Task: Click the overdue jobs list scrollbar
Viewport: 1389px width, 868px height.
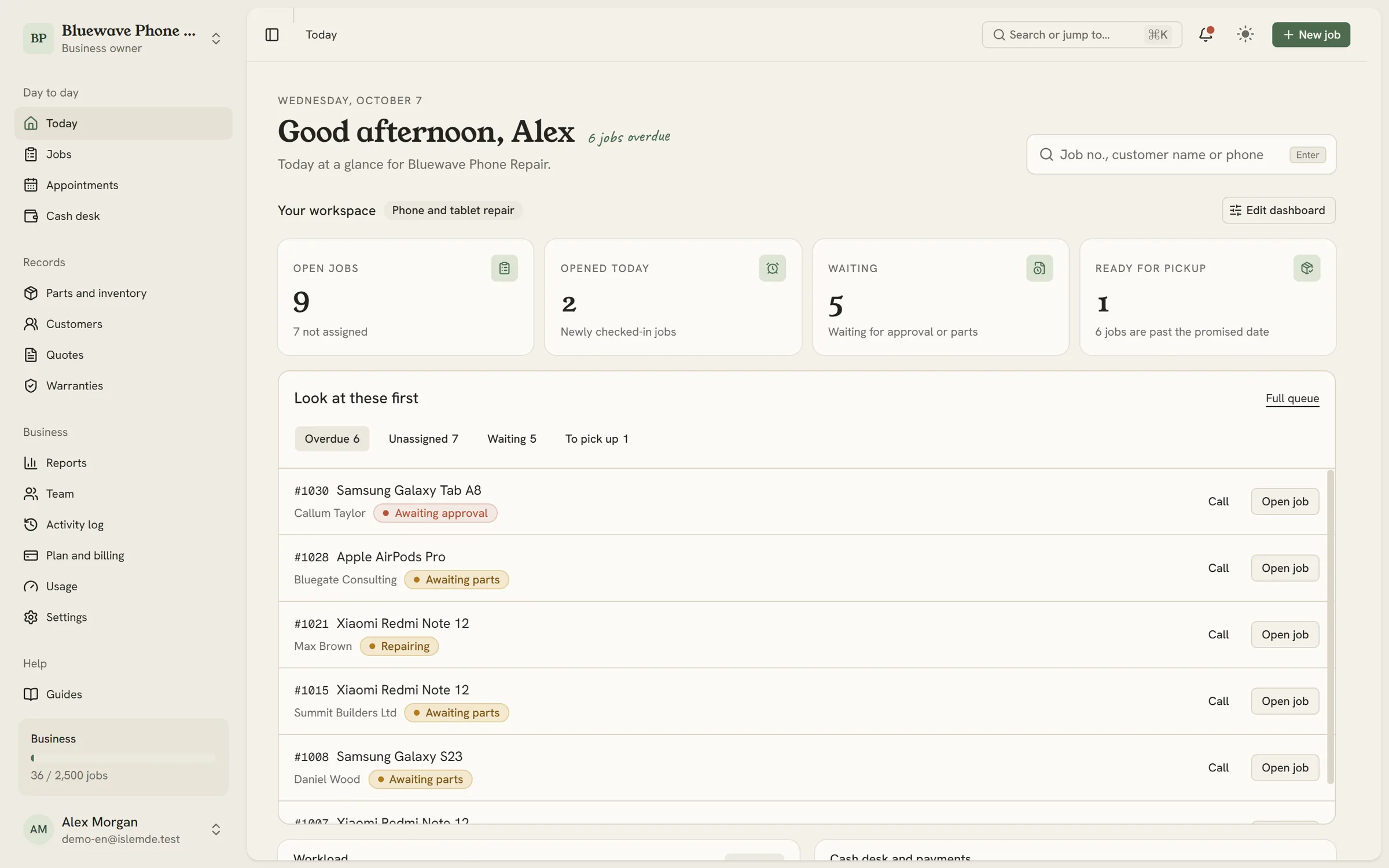Action: tap(1331, 627)
